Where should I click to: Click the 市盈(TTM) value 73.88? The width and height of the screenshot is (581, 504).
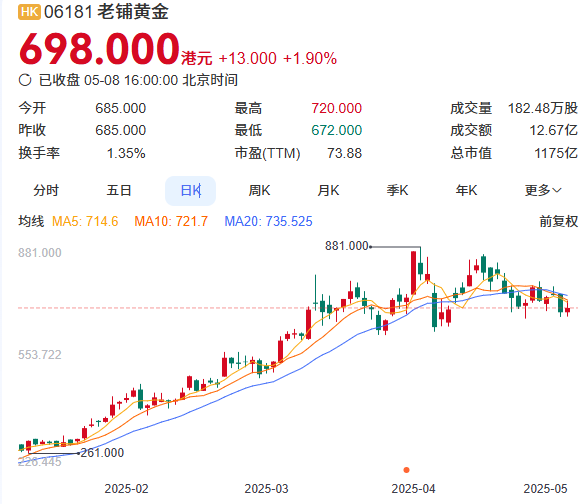(344, 153)
